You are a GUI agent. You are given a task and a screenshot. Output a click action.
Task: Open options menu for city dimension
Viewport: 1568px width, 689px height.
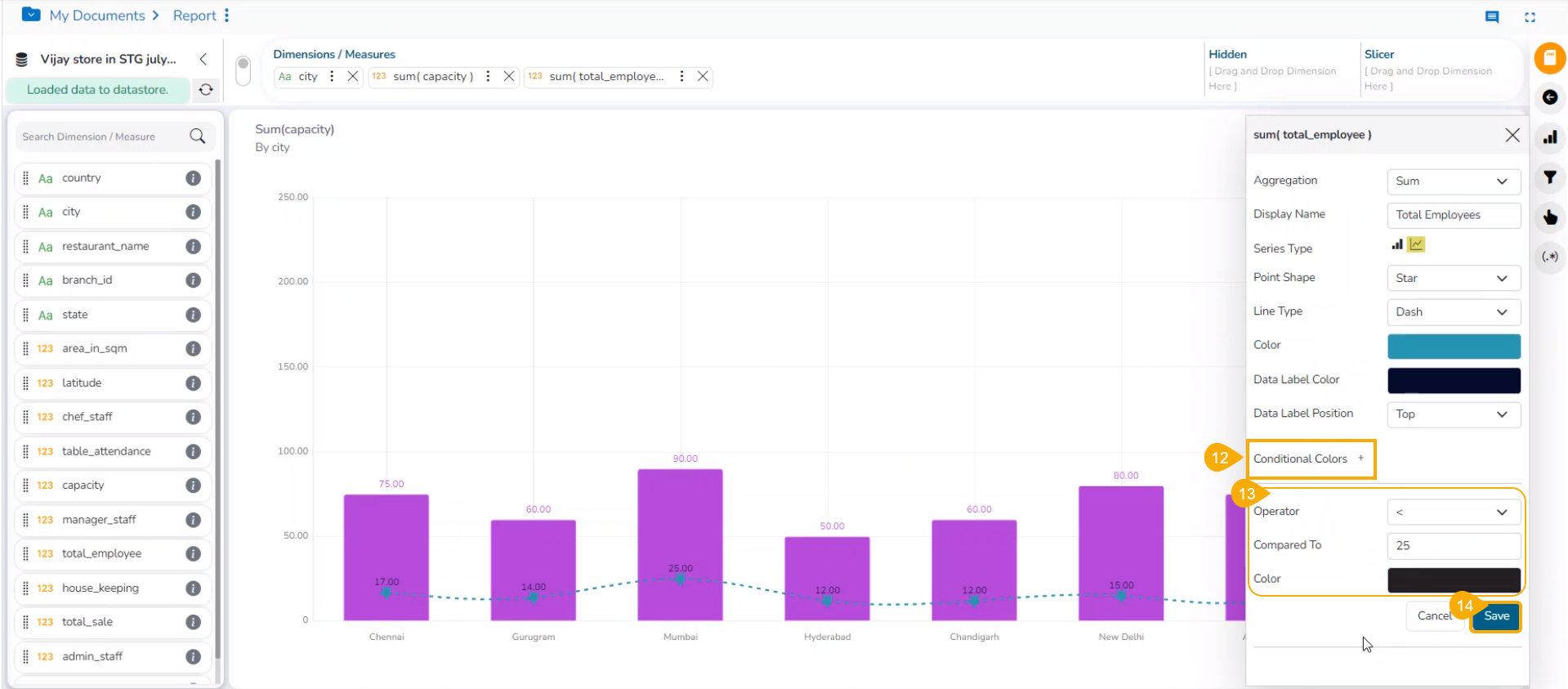[332, 76]
